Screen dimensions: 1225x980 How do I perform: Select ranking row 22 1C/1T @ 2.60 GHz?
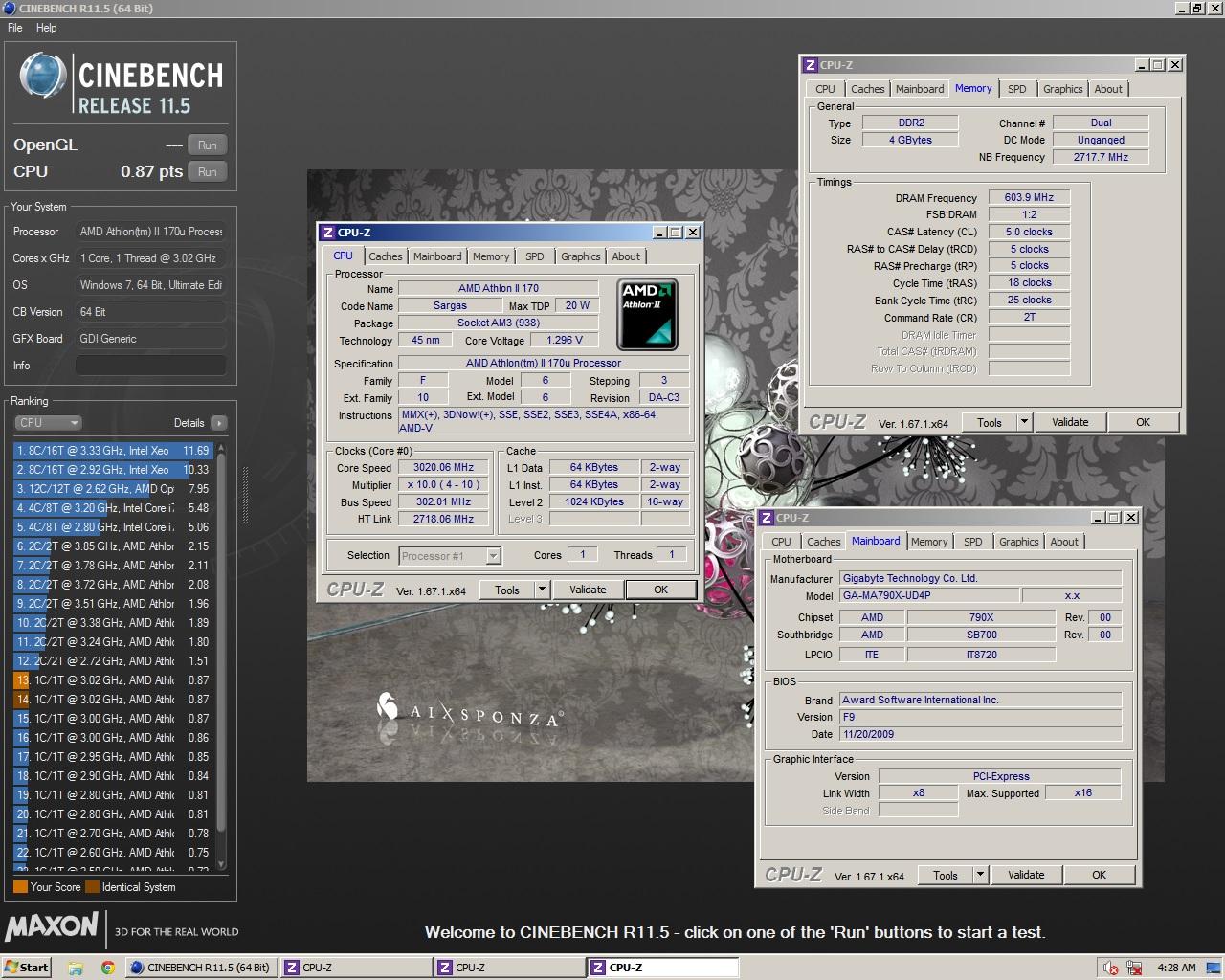(x=112, y=853)
